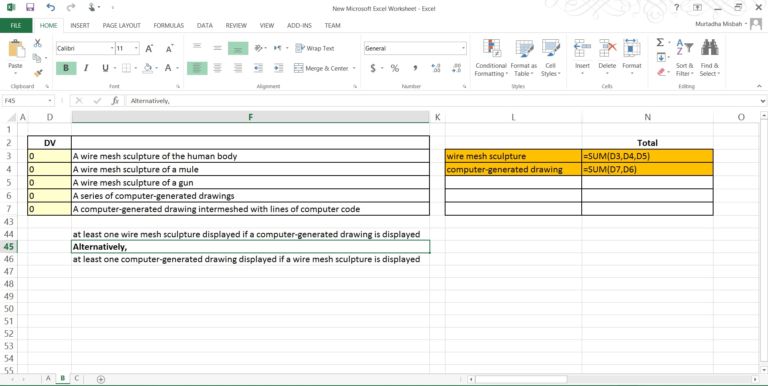Open Sort & Filter menu
This screenshot has height=386, width=768.
tap(685, 57)
